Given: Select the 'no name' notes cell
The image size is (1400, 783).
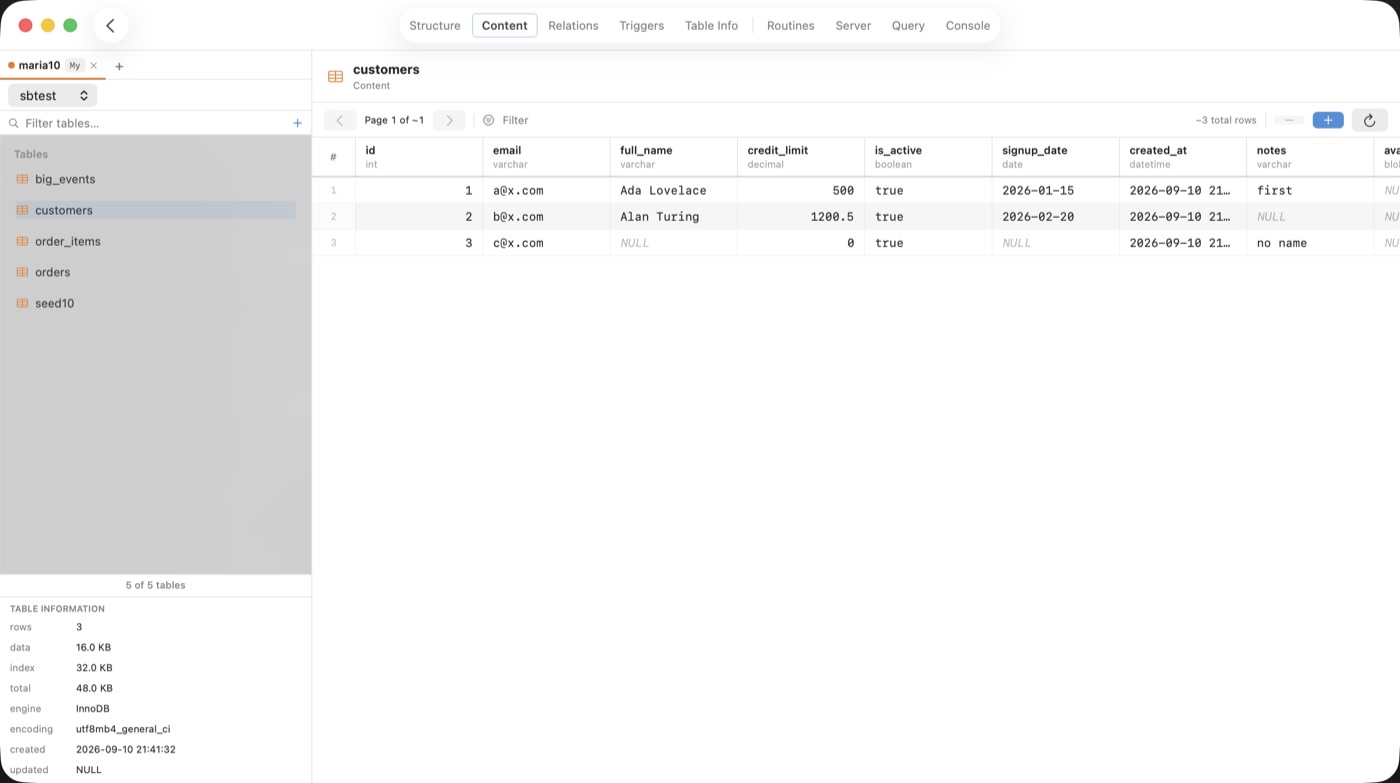Looking at the screenshot, I should pos(1310,243).
